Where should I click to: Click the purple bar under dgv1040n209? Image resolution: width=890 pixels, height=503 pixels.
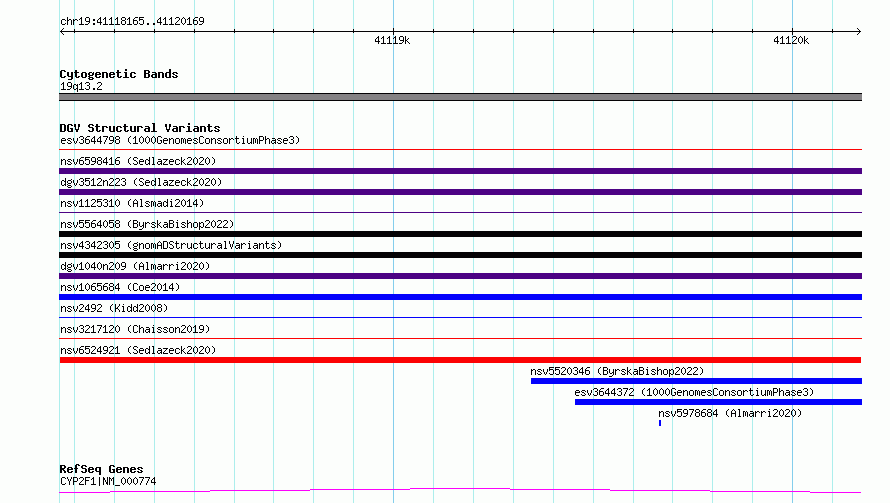click(460, 276)
